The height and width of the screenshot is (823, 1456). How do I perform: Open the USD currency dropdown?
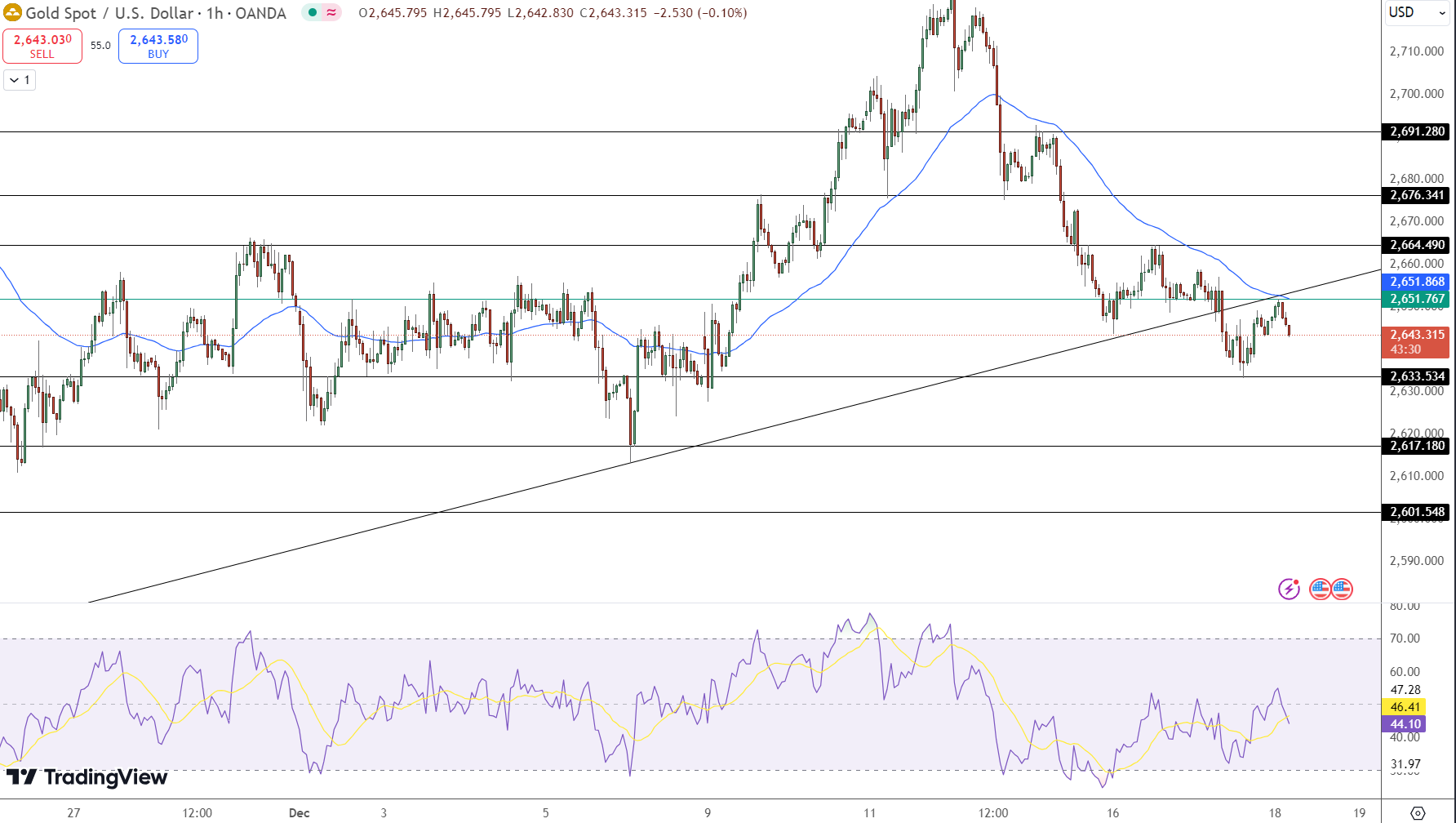(1417, 12)
